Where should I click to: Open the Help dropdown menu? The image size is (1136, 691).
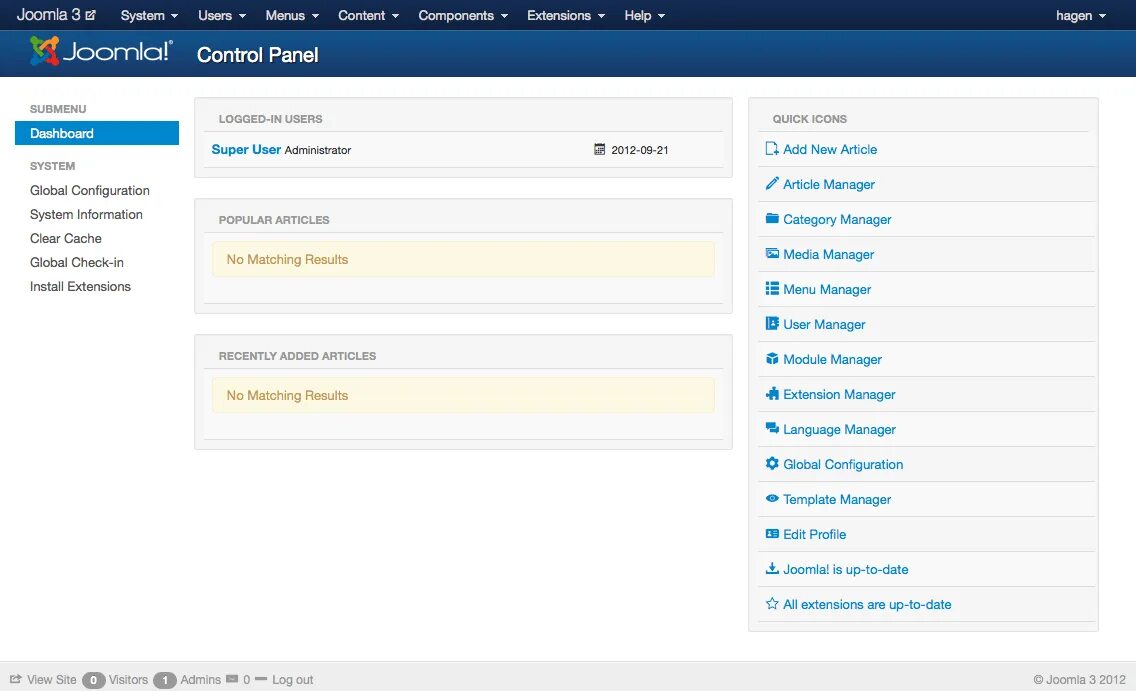[x=644, y=15]
